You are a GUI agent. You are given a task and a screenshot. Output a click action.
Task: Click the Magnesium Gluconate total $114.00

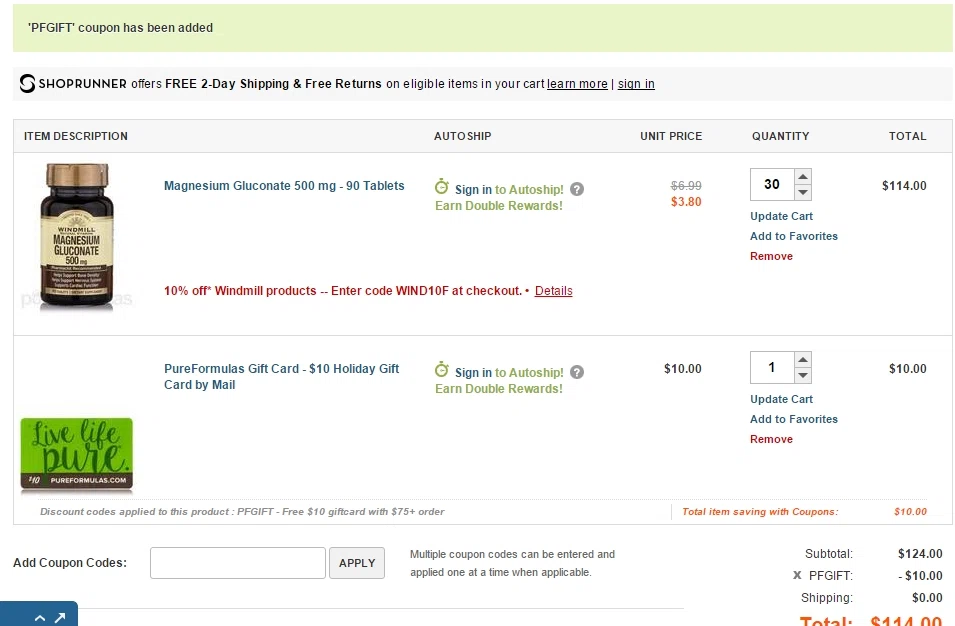pyautogui.click(x=904, y=186)
